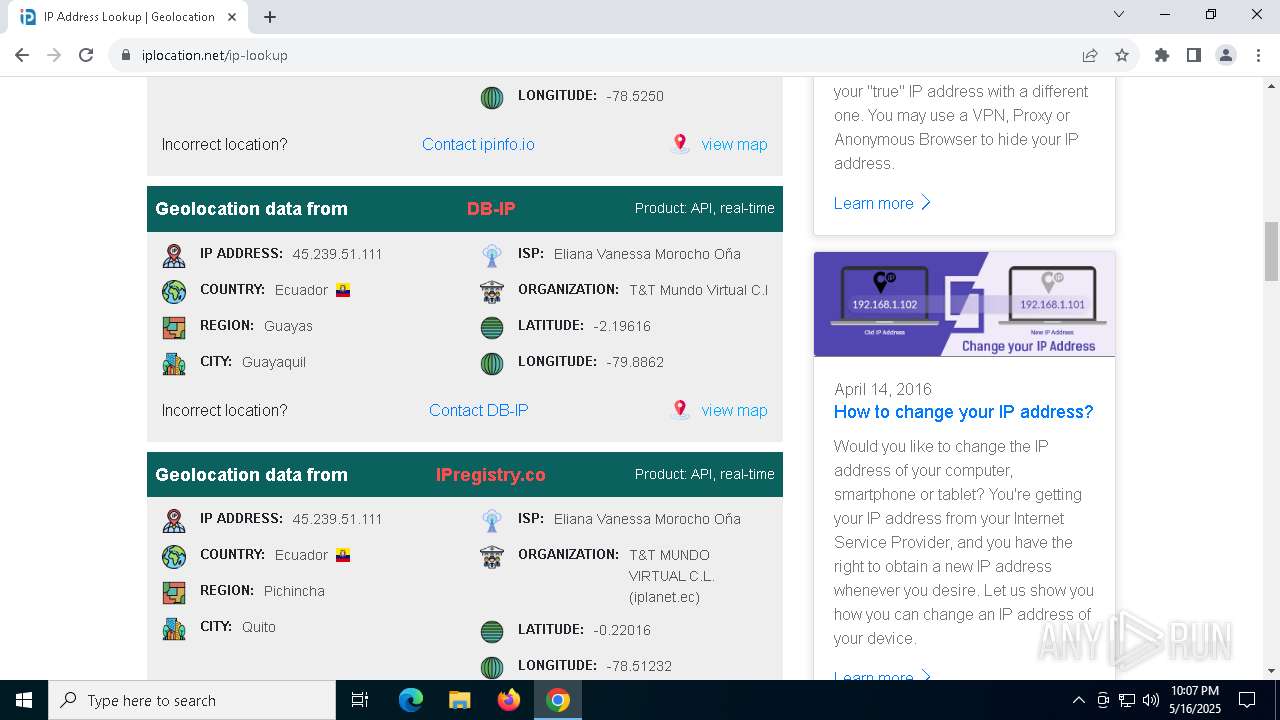Open the Chrome profile avatar
The width and height of the screenshot is (1280, 720).
1226,55
